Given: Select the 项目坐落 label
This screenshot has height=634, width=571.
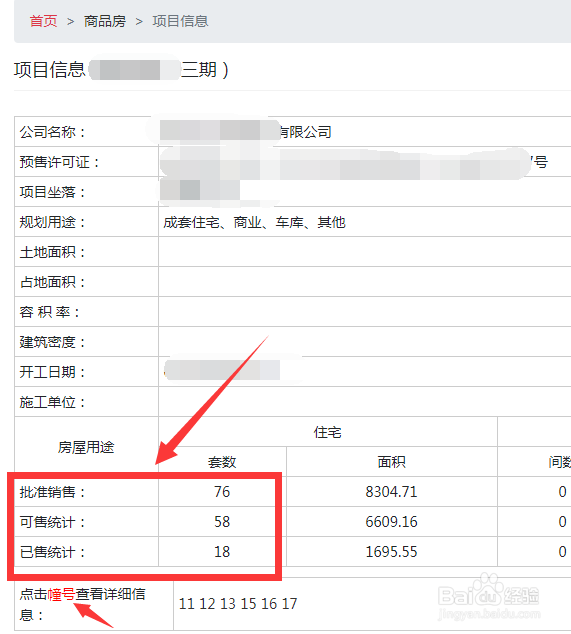Looking at the screenshot, I should point(53,192).
